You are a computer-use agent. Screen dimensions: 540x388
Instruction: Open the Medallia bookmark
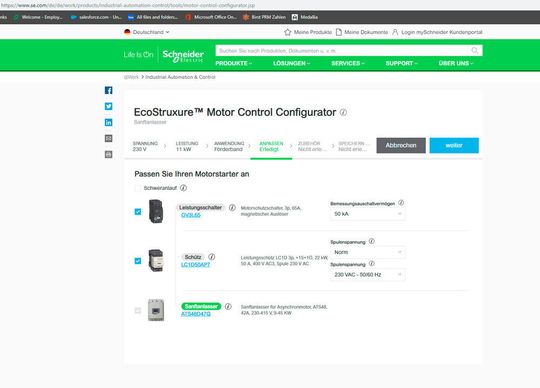coord(305,17)
